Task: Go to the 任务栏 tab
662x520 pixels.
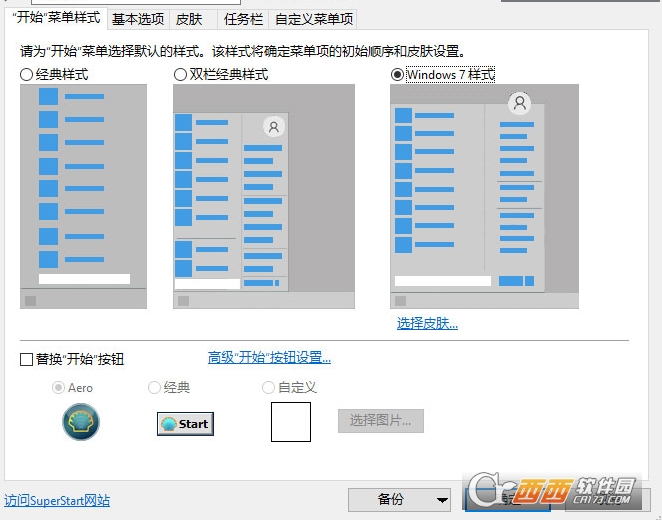Action: point(243,19)
